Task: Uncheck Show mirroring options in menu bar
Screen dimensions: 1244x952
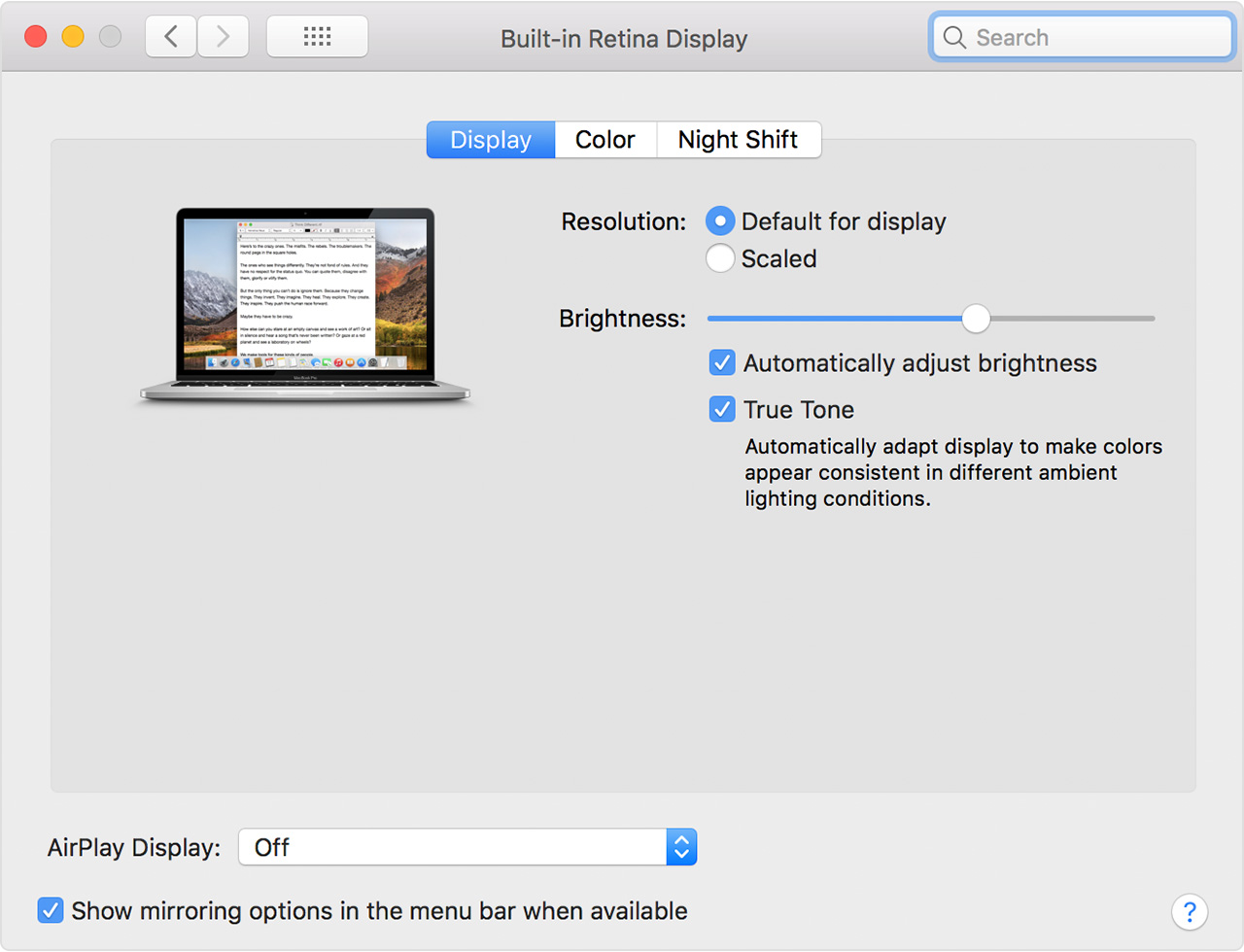Action: coord(50,910)
